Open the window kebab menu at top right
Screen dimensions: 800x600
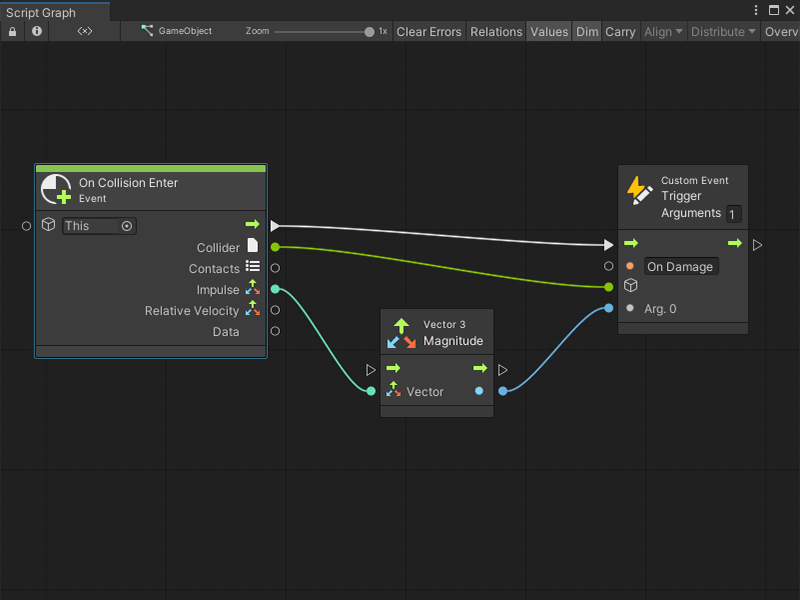tap(757, 10)
